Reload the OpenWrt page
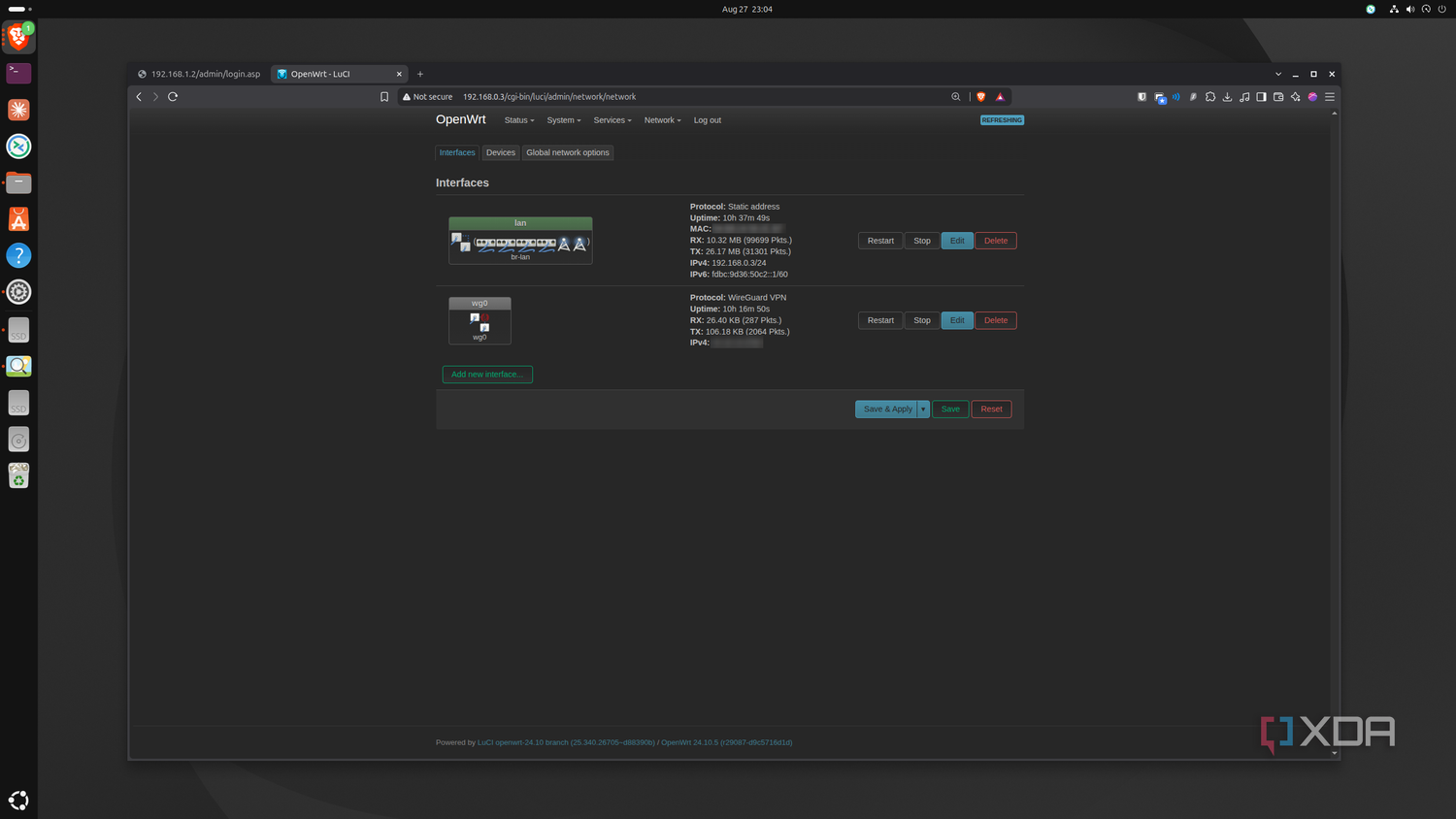This screenshot has height=819, width=1456. click(173, 97)
